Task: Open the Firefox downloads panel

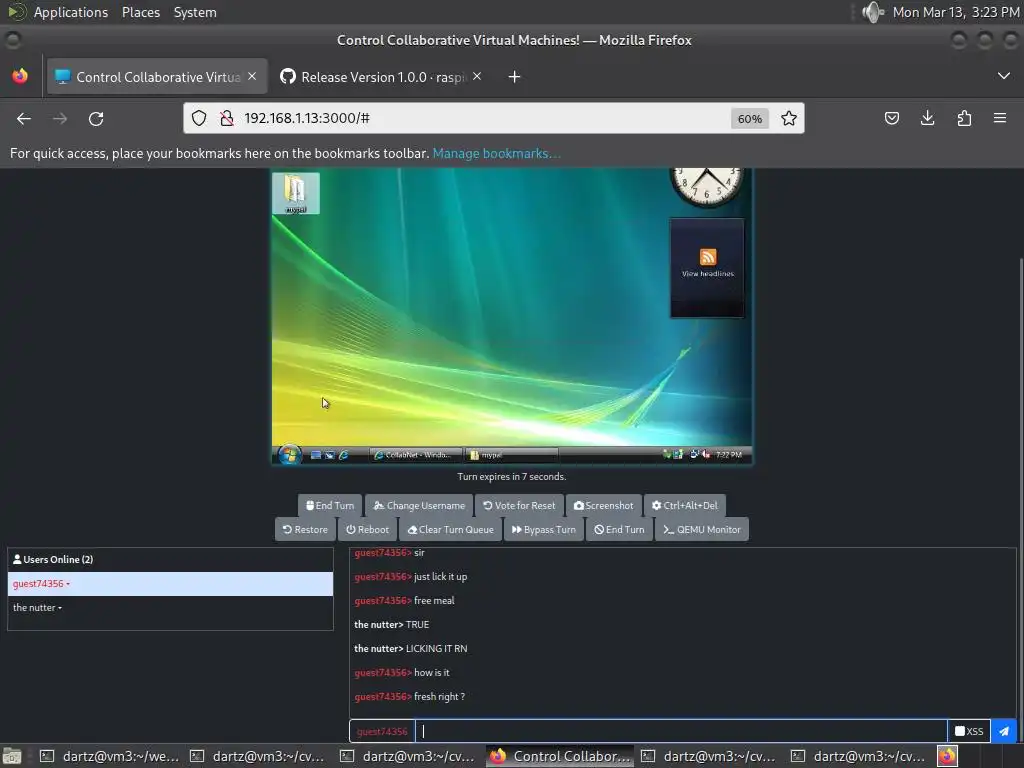Action: tap(927, 118)
